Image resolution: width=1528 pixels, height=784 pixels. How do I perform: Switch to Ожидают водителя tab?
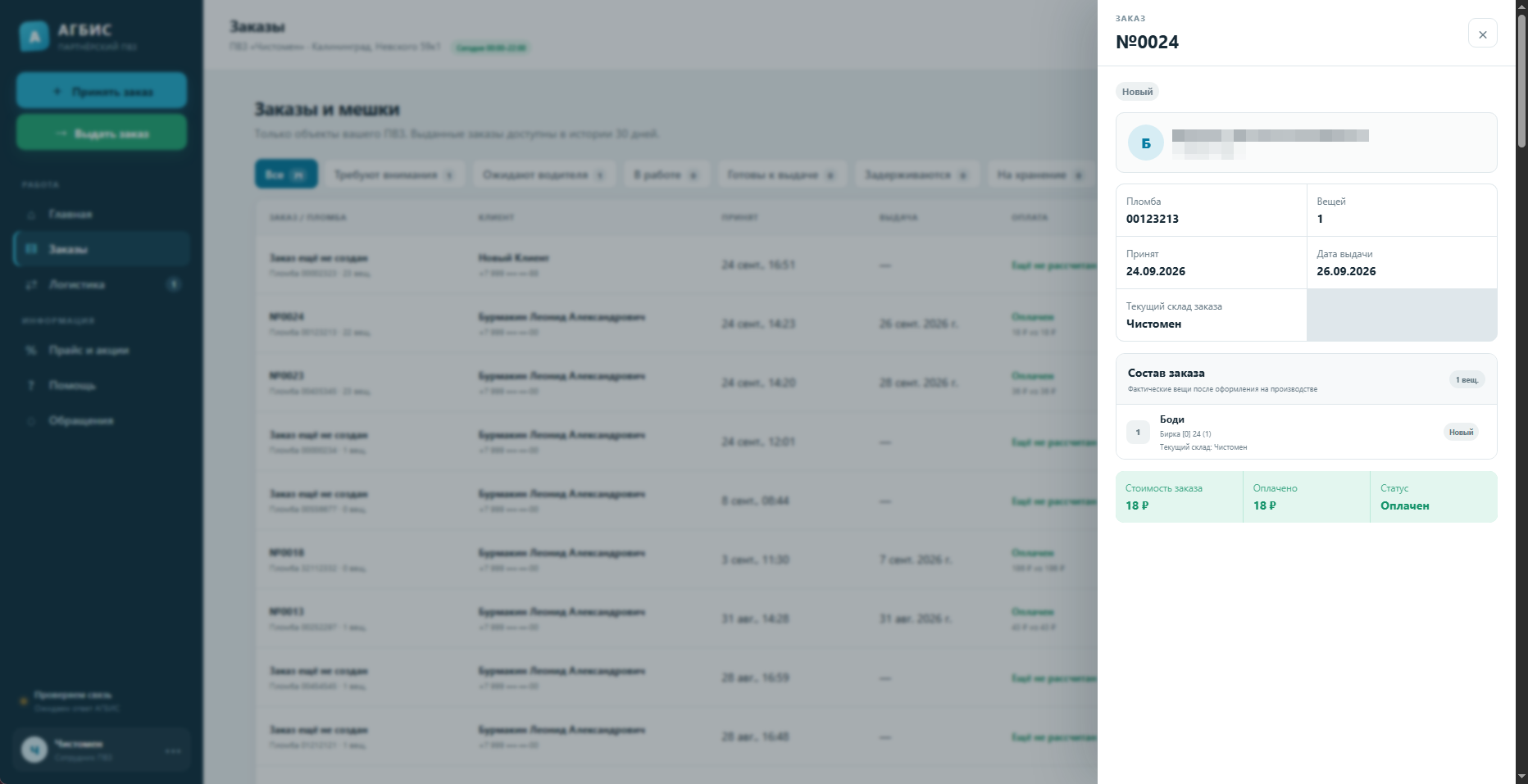pos(543,174)
